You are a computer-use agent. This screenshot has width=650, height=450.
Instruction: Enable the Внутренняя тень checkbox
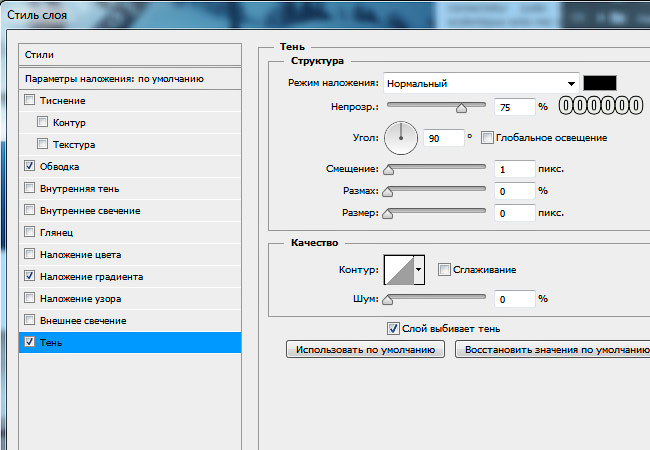pyautogui.click(x=29, y=188)
